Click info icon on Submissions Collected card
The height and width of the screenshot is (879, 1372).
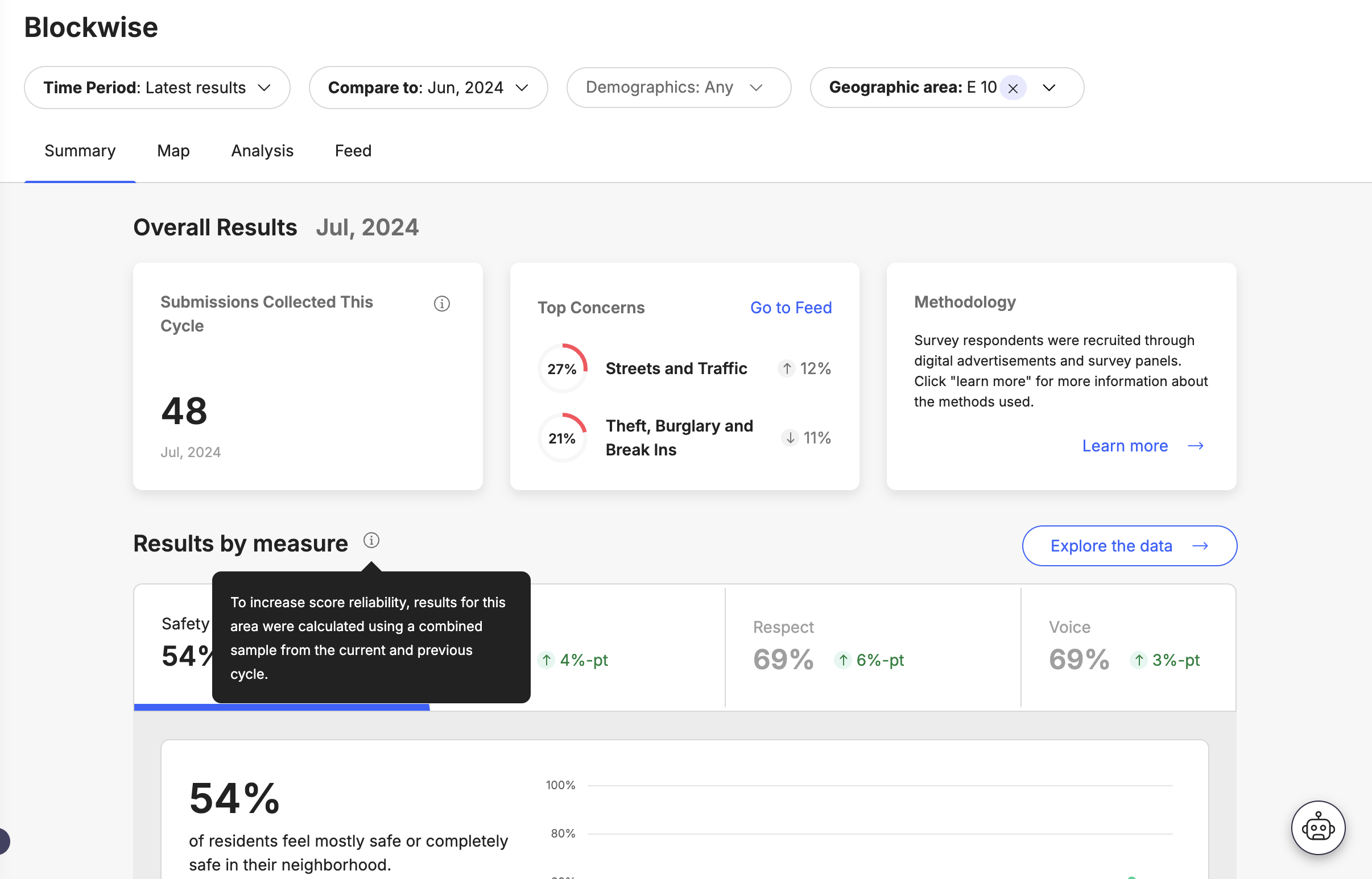click(441, 304)
